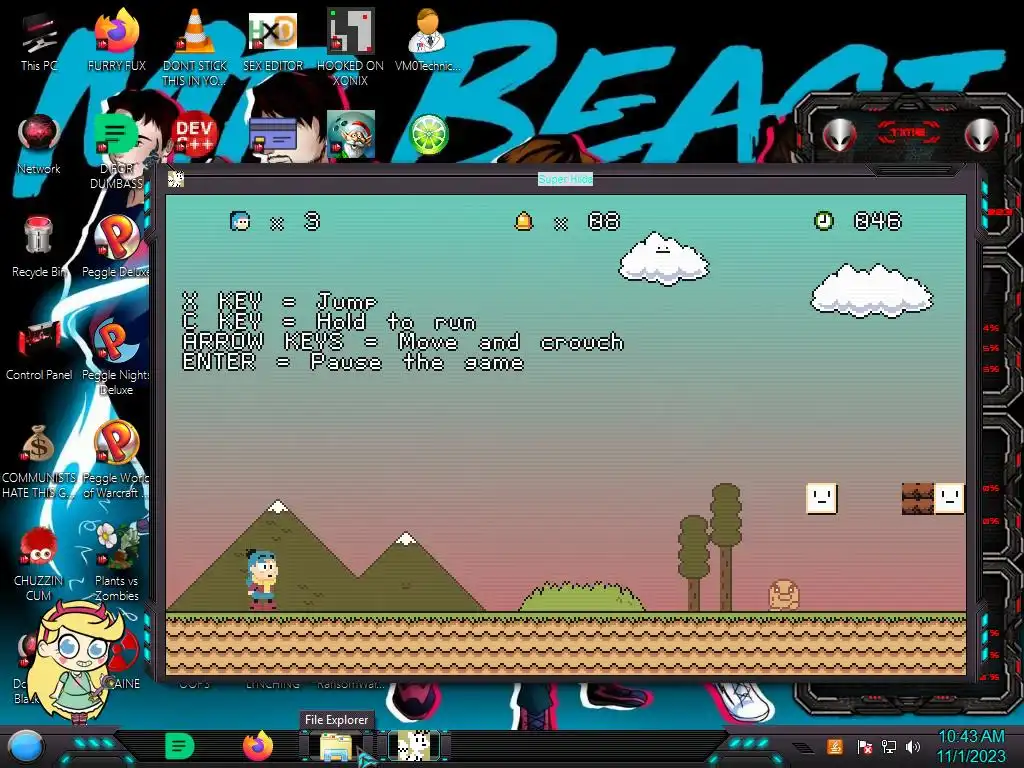The image size is (1024, 768).
Task: Click the "X KEY = Jump" instruction text
Action: [x=280, y=302]
